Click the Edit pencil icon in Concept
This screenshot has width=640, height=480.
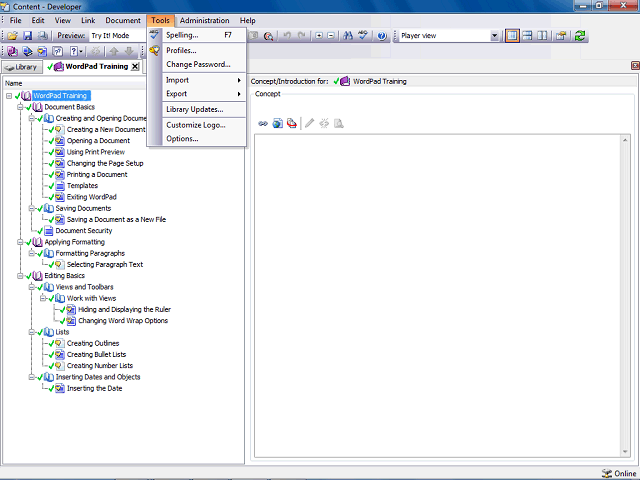click(309, 123)
